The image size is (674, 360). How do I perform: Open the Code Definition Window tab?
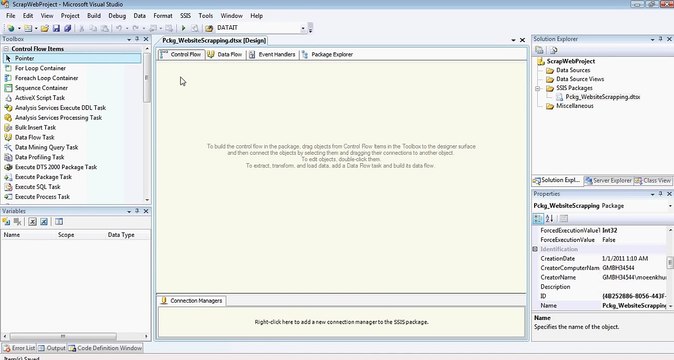[x=105, y=348]
